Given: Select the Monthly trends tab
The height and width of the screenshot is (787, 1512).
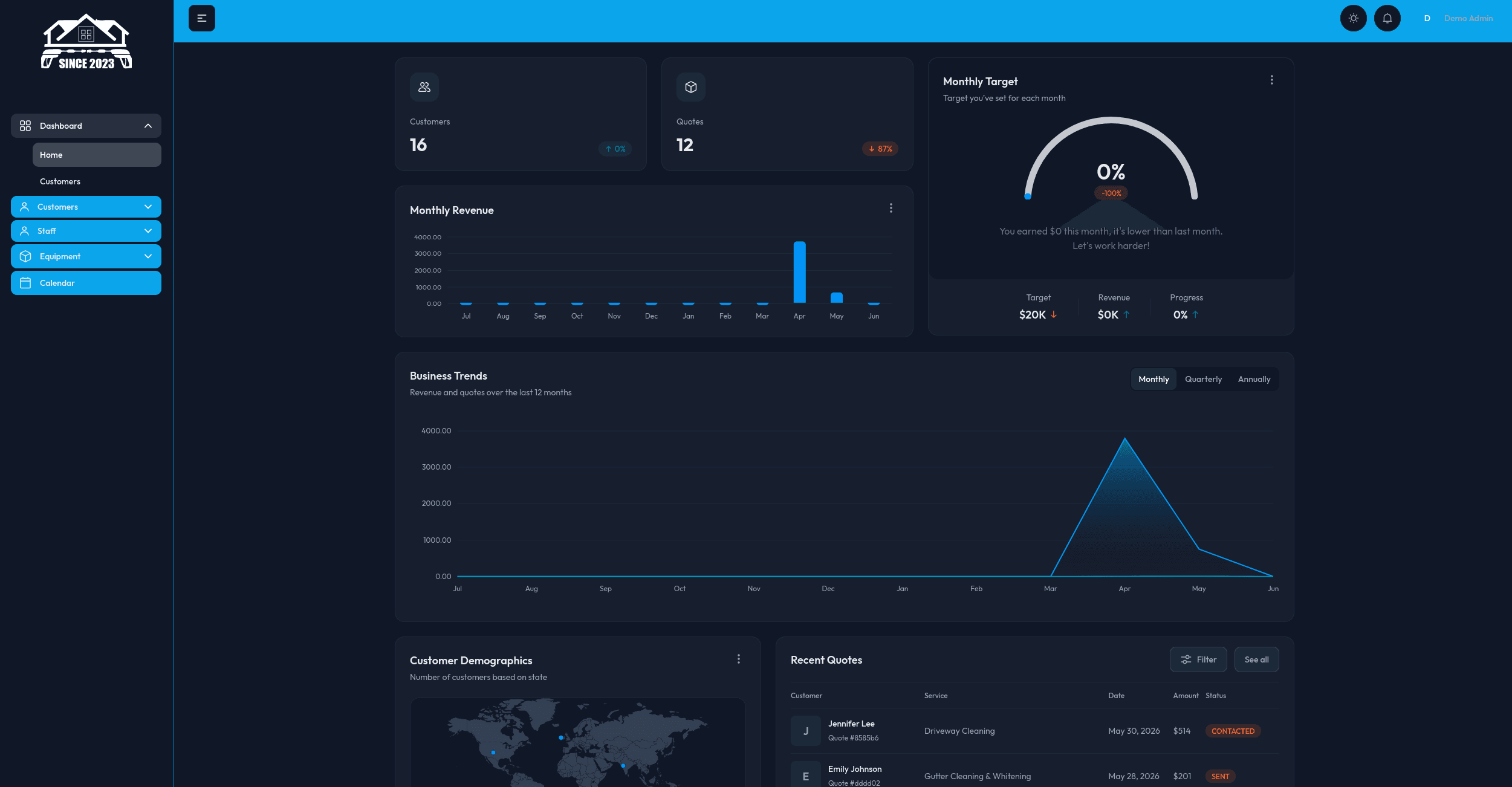Looking at the screenshot, I should point(1153,379).
